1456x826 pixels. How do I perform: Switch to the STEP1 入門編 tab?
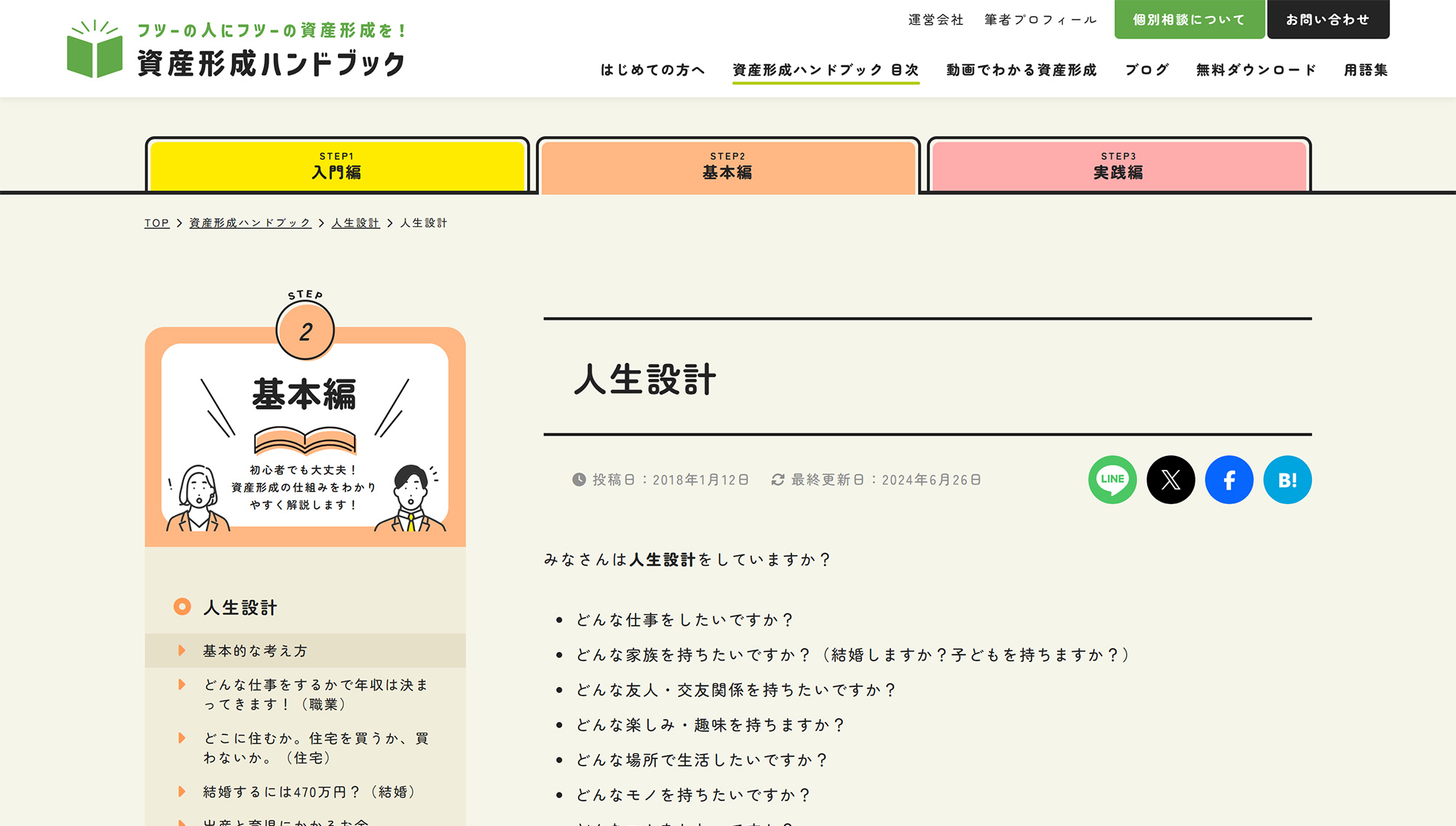(337, 166)
